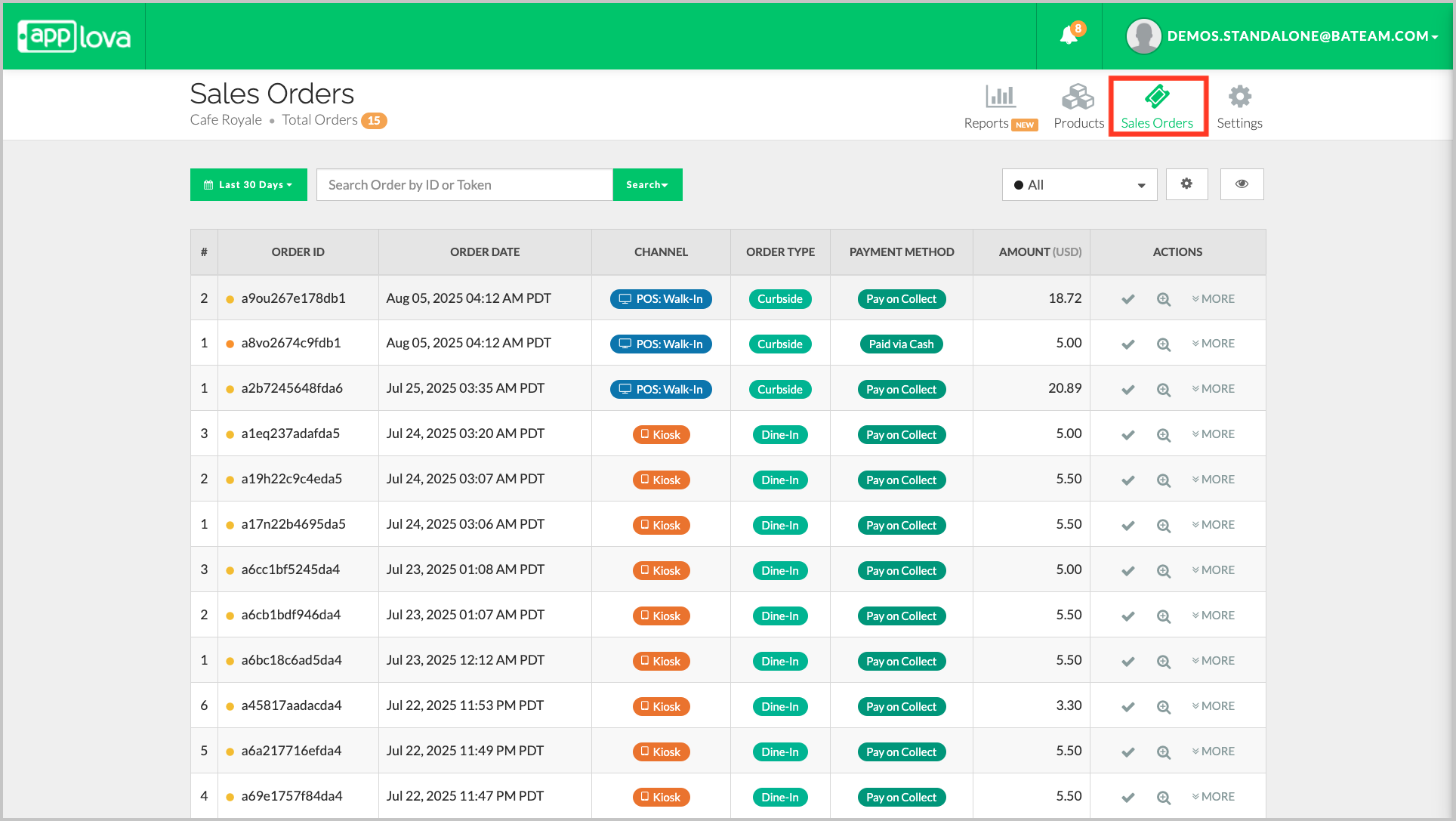Expand MORE actions for order a2b7245648fda6
This screenshot has width=1456, height=821.
(1213, 389)
